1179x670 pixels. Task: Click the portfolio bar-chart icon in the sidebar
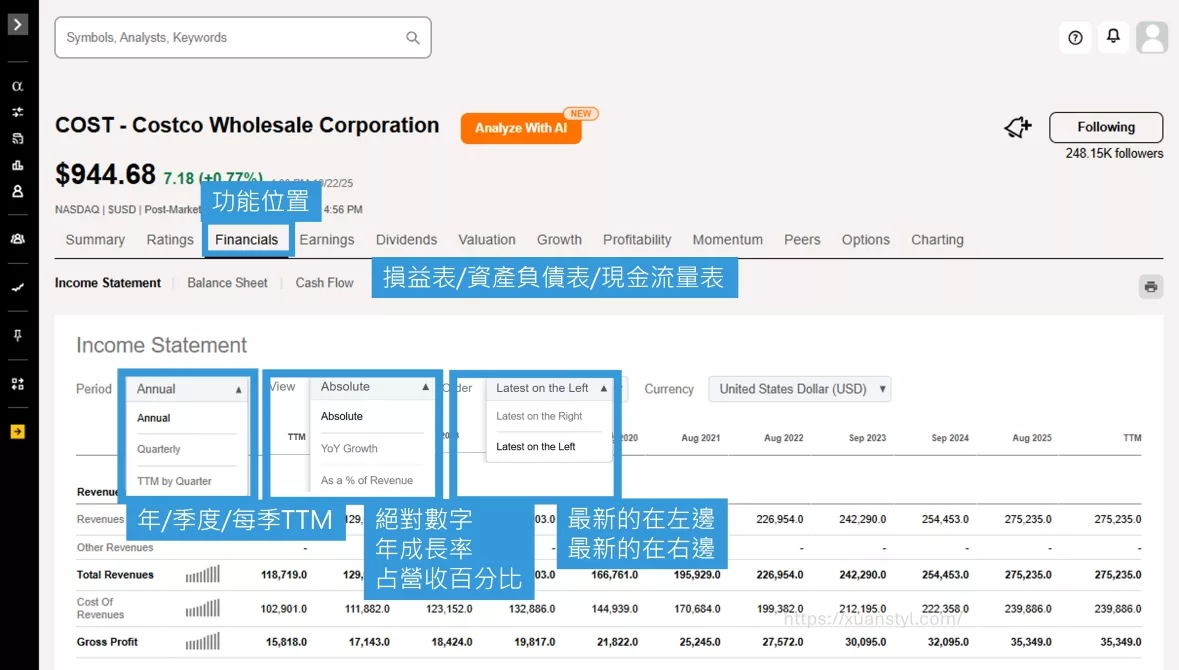click(17, 164)
